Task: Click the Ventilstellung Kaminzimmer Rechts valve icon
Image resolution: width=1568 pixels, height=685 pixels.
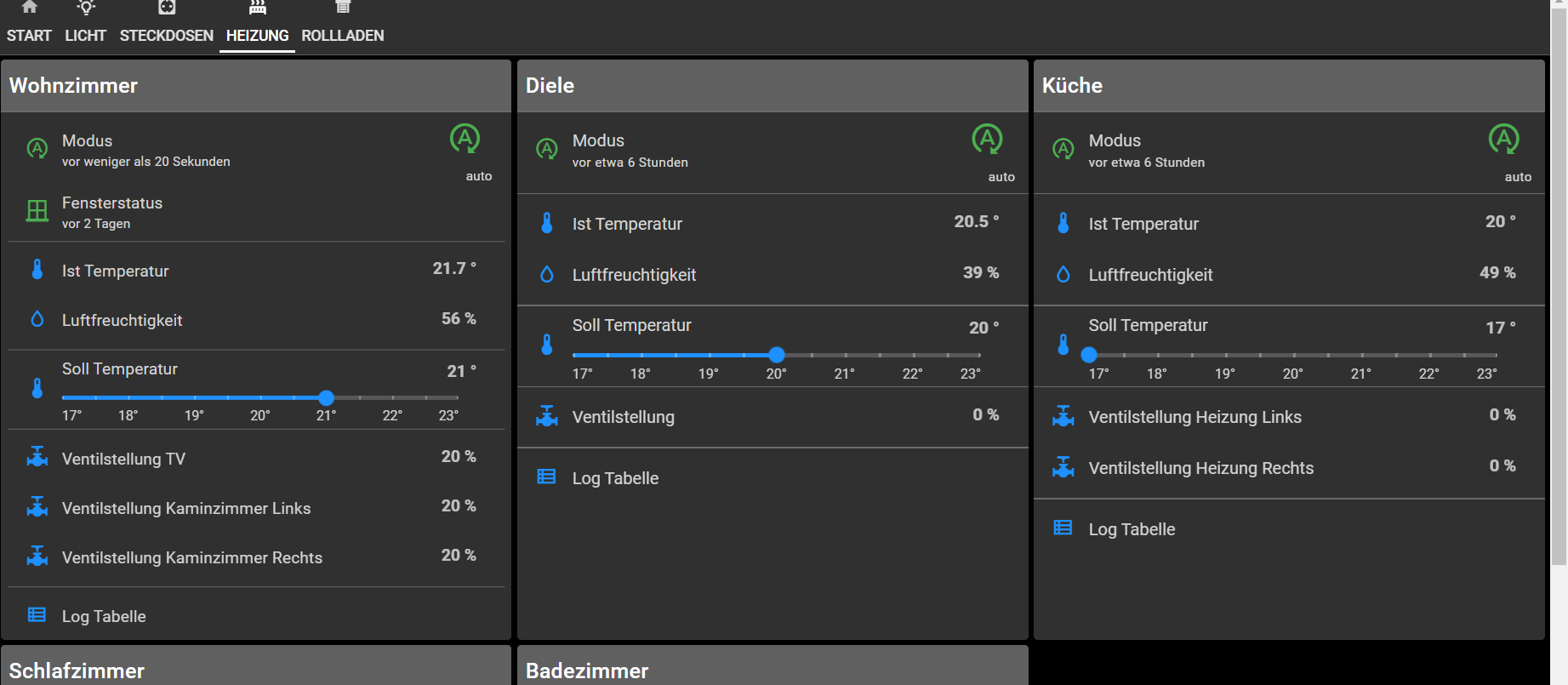Action: coord(37,556)
